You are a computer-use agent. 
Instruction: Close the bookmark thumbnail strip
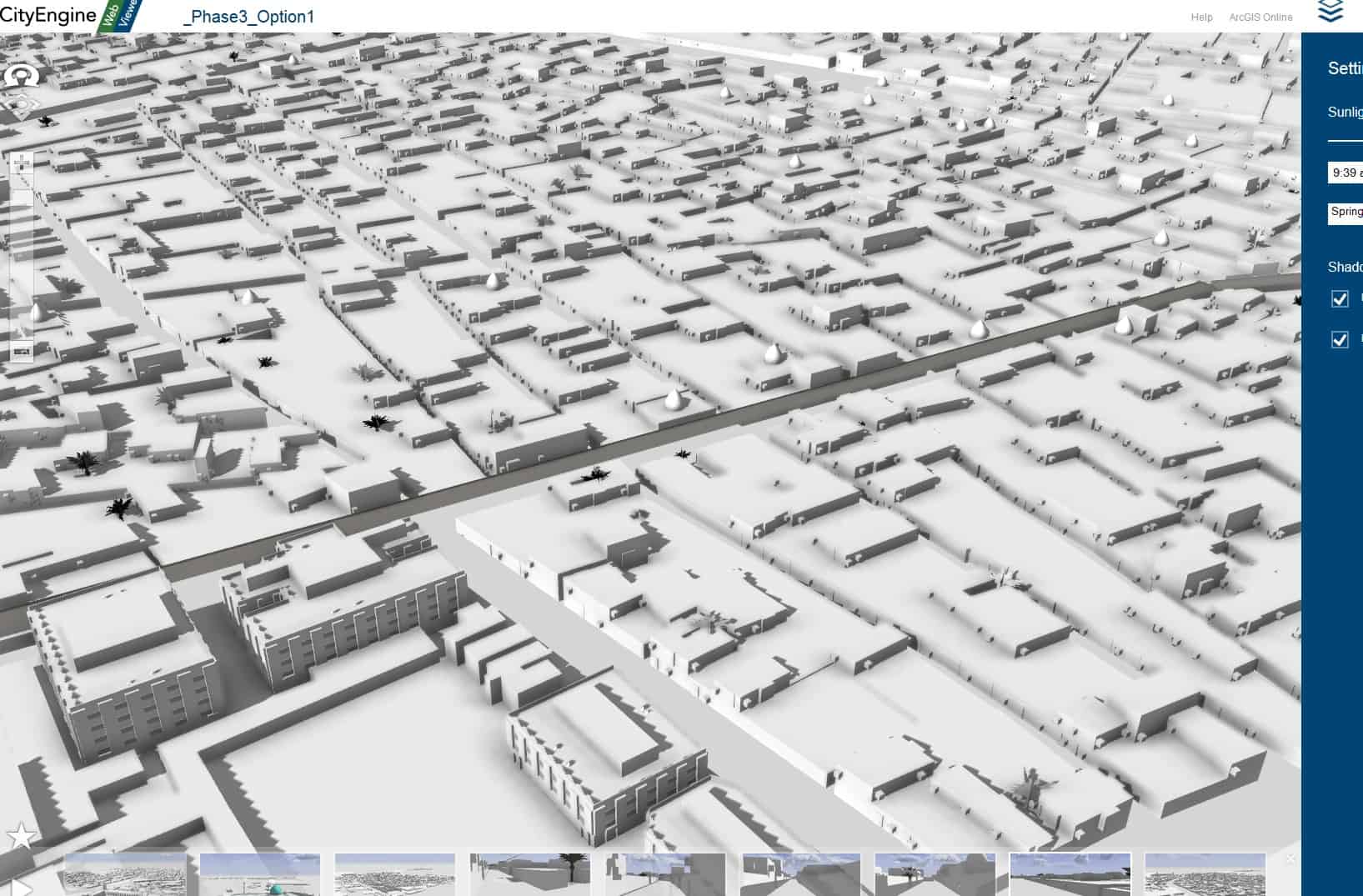coord(1290,858)
